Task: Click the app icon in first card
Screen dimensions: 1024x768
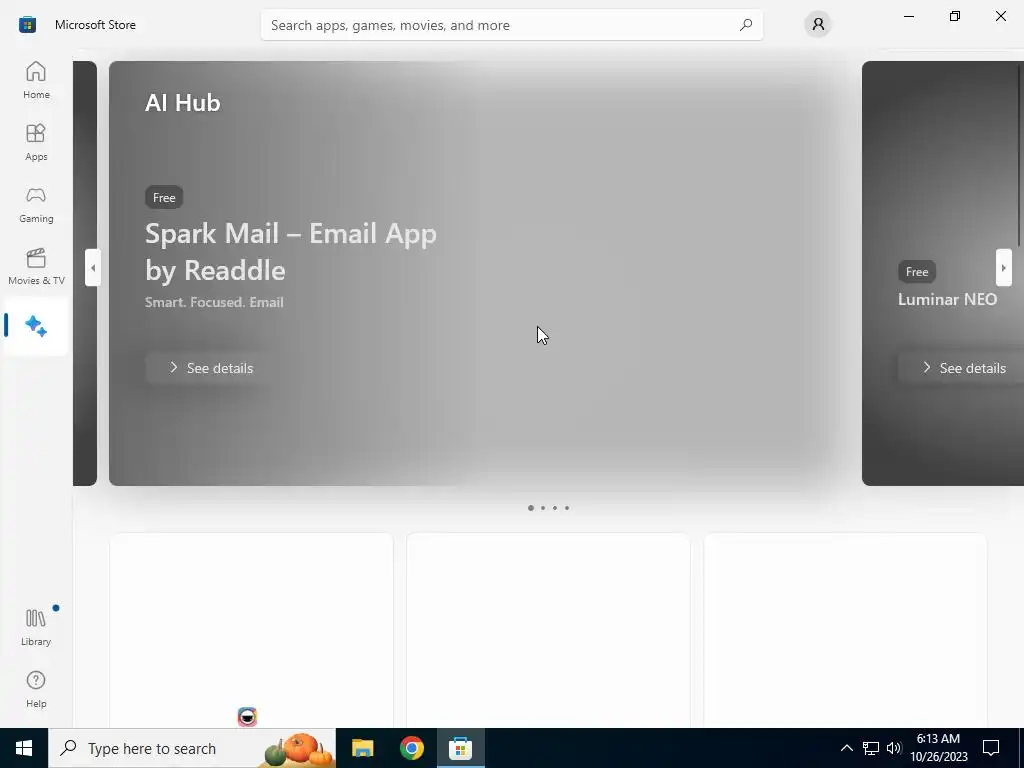Action: pos(248,716)
